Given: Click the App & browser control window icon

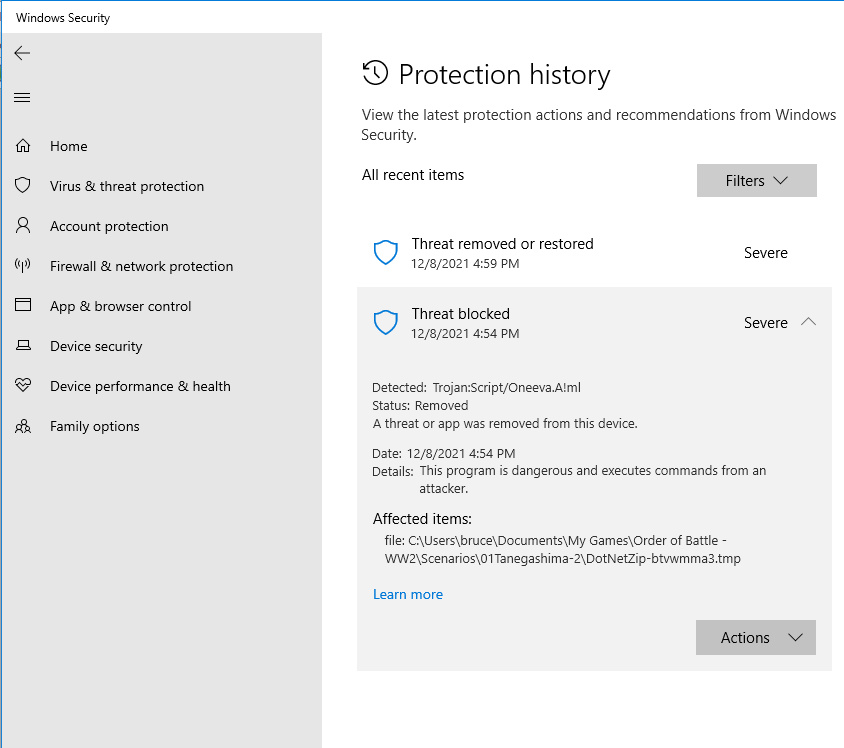Looking at the screenshot, I should click(23, 306).
